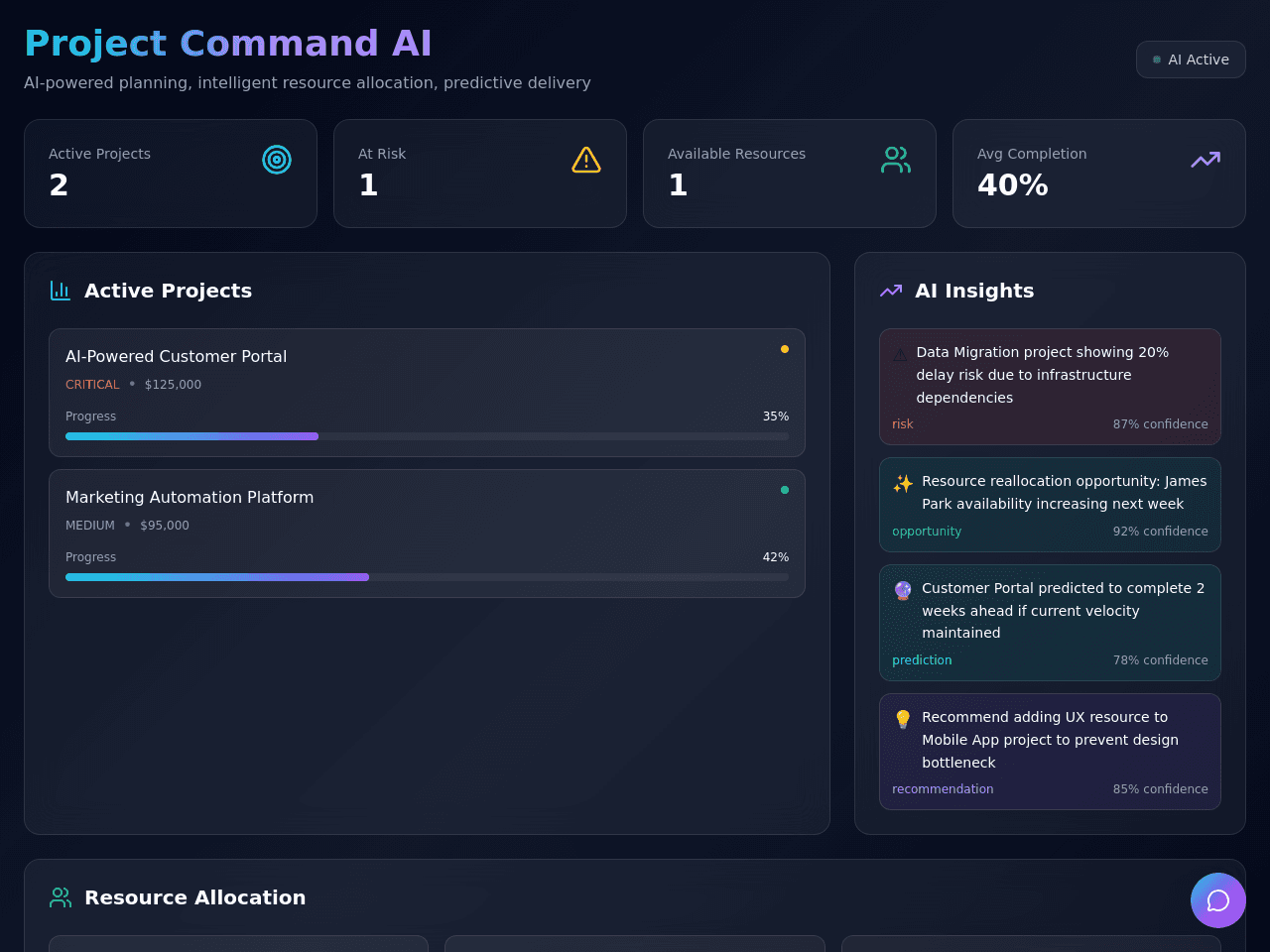Click the trend icon beside AI Insights heading
The image size is (1270, 952).
pyautogui.click(x=891, y=291)
